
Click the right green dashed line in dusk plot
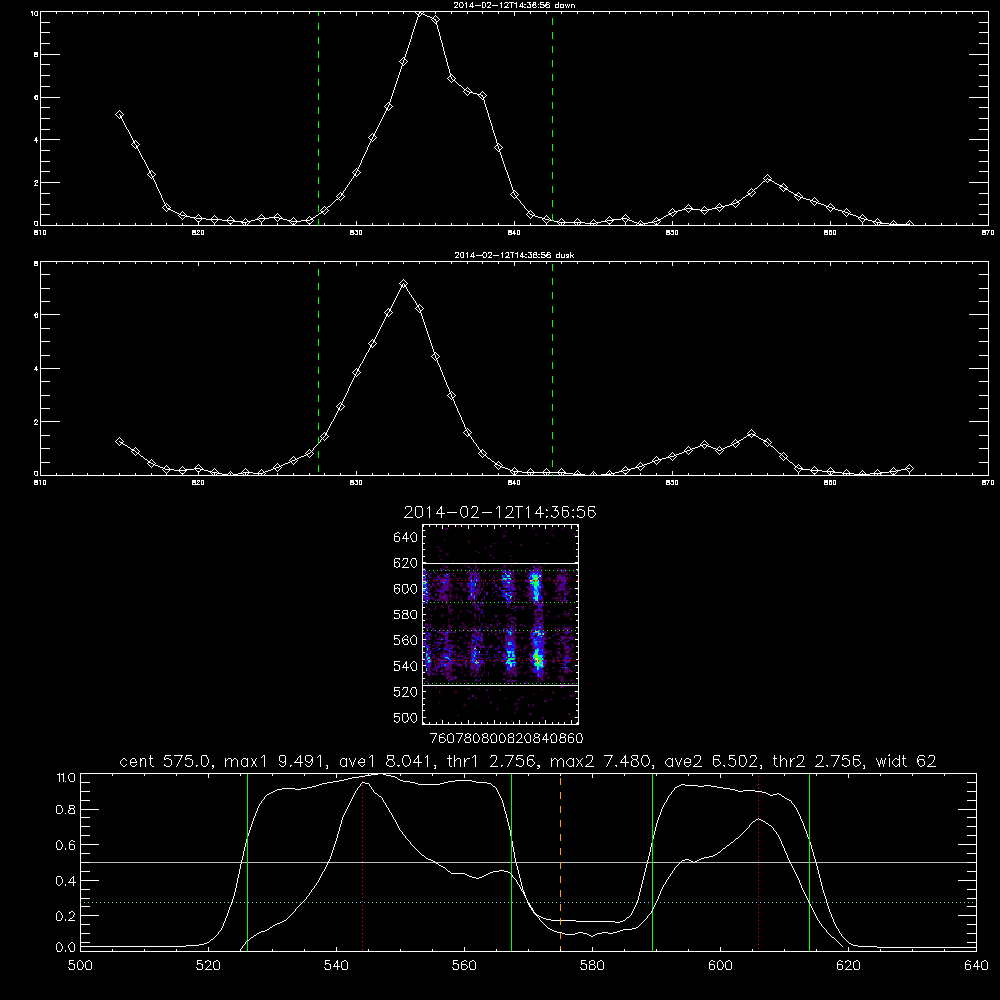coord(552,369)
